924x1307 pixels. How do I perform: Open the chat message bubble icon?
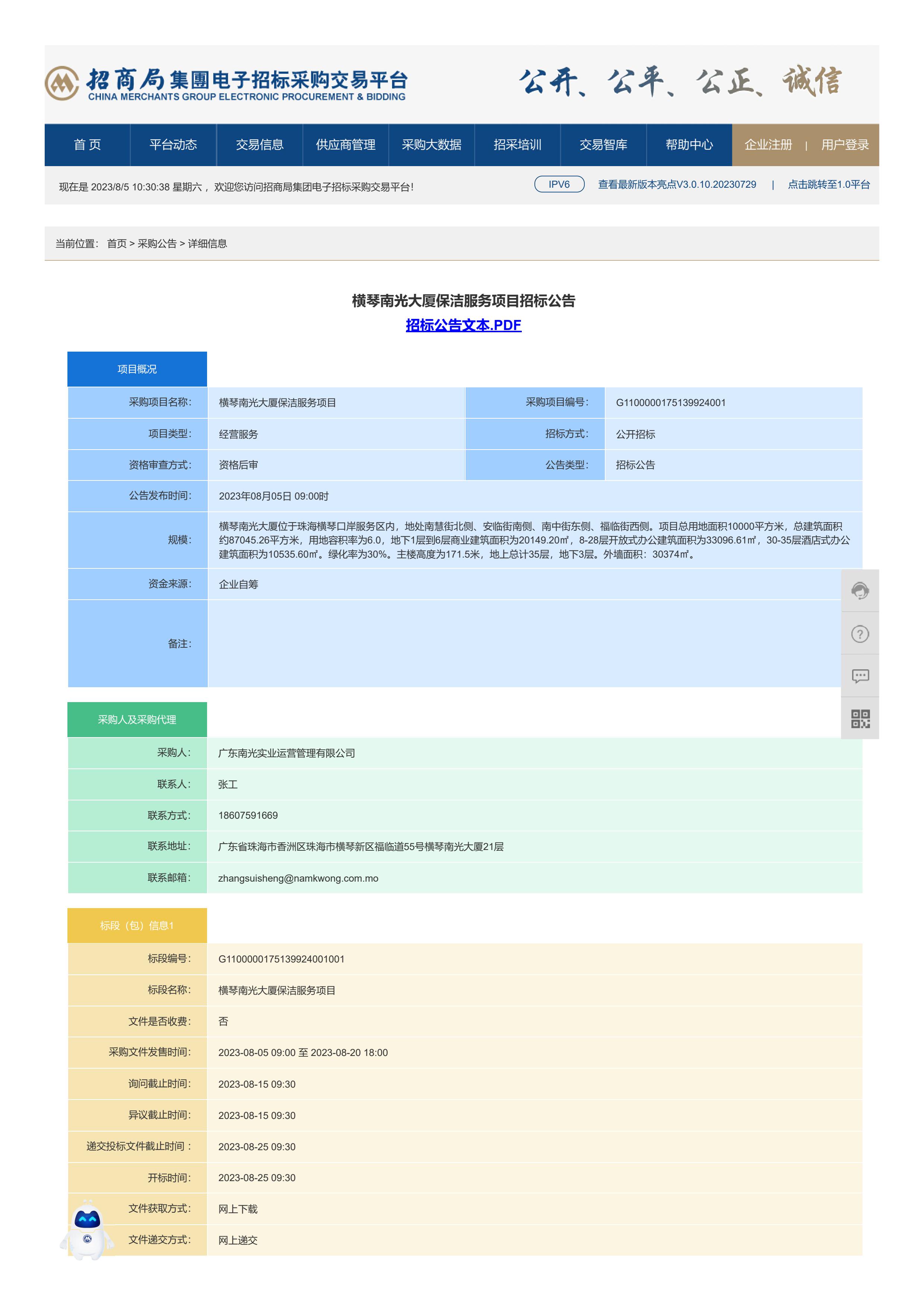860,676
